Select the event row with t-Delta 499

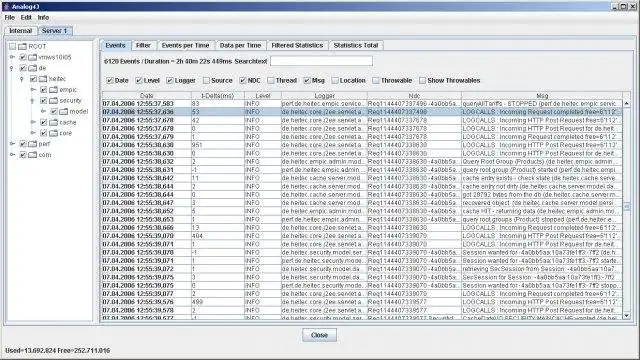pyautogui.click(x=362, y=302)
